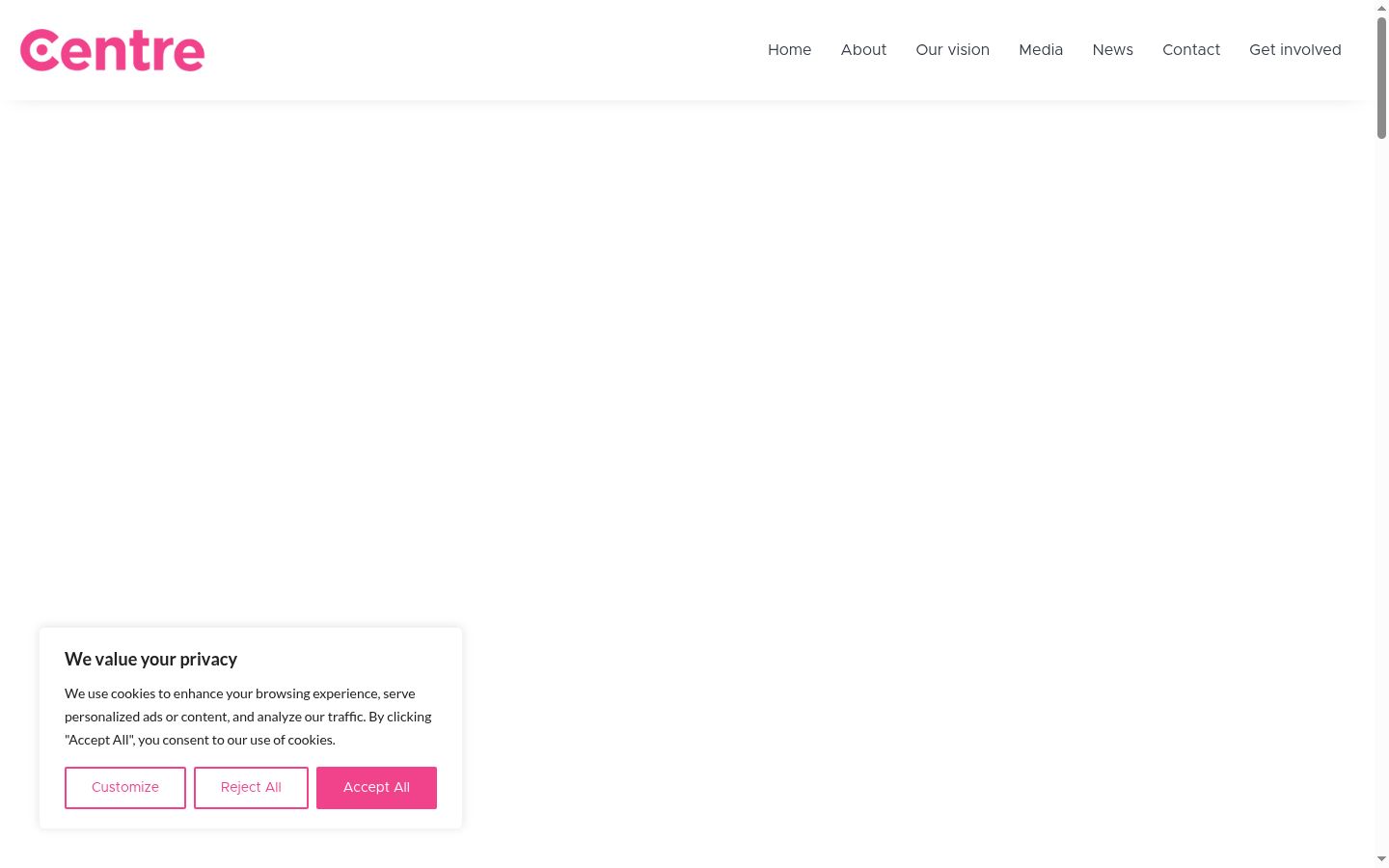Select Get involved in navigation
The width and height of the screenshot is (1389, 868).
pos(1294,50)
